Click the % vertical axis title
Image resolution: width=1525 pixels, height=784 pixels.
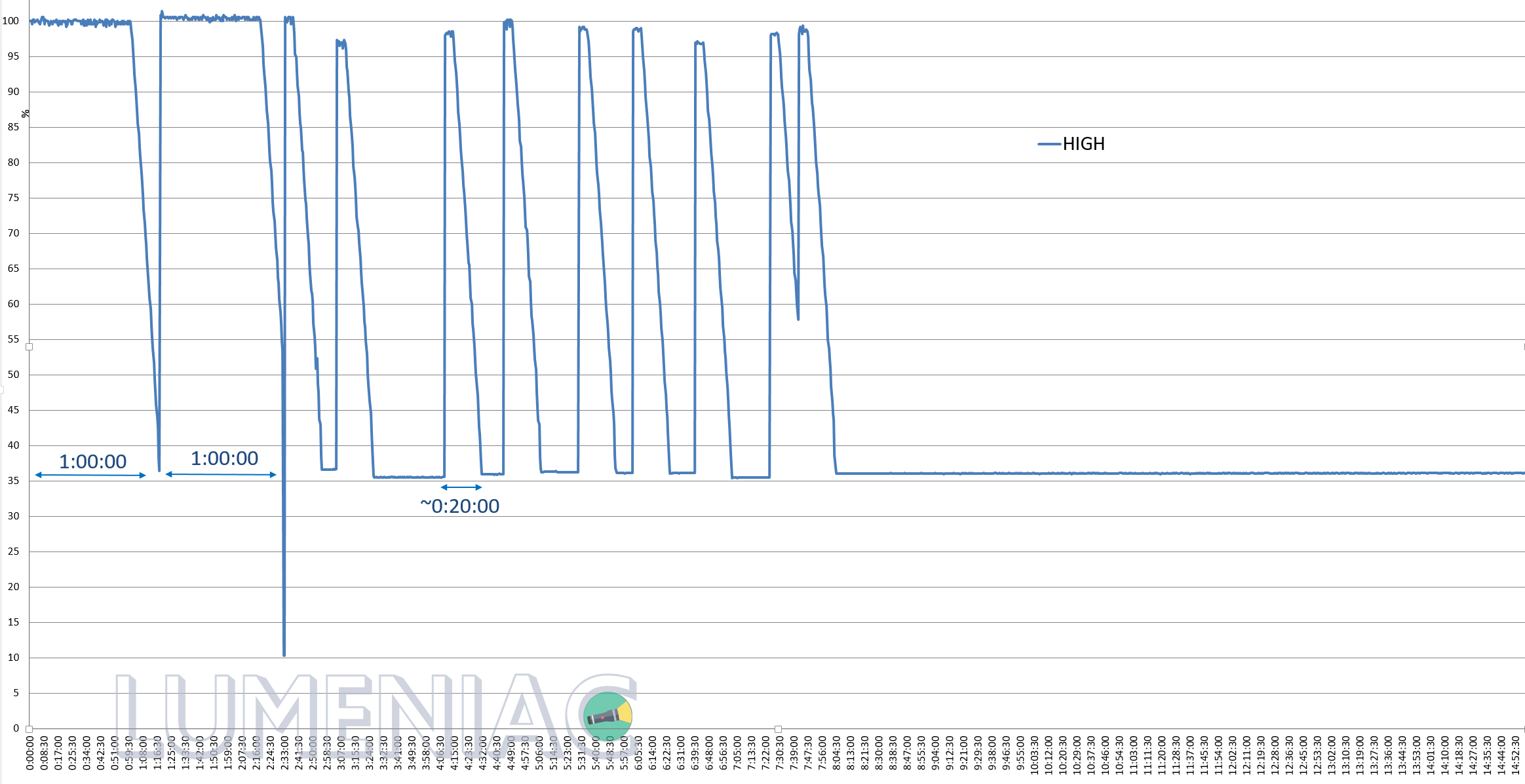tap(25, 114)
